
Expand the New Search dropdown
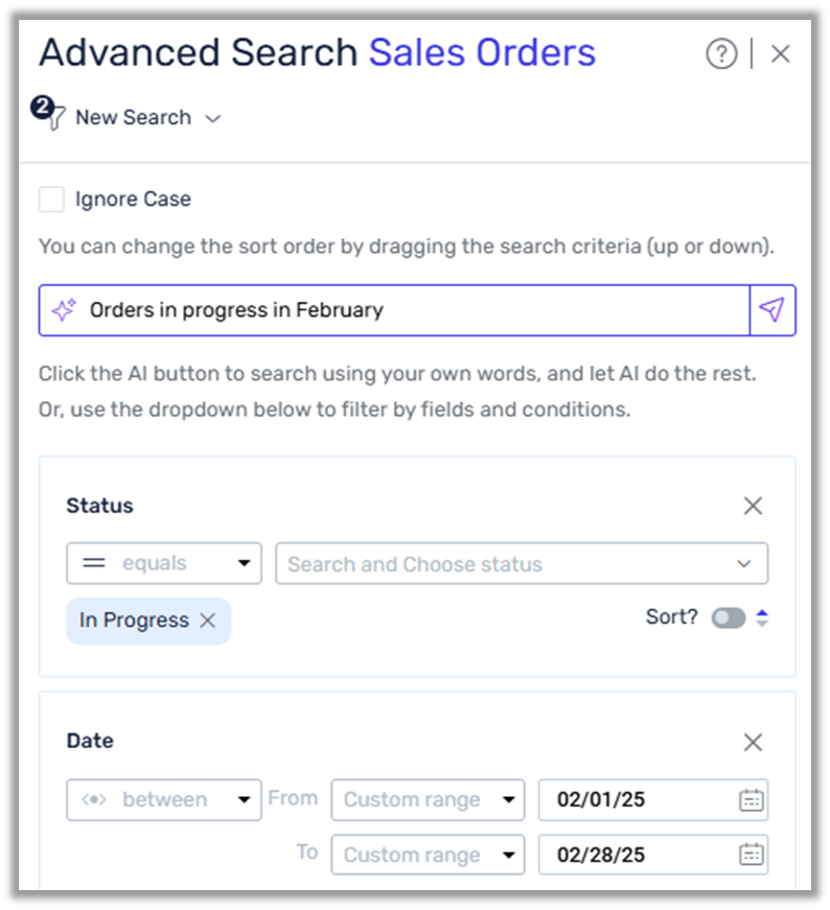(212, 117)
